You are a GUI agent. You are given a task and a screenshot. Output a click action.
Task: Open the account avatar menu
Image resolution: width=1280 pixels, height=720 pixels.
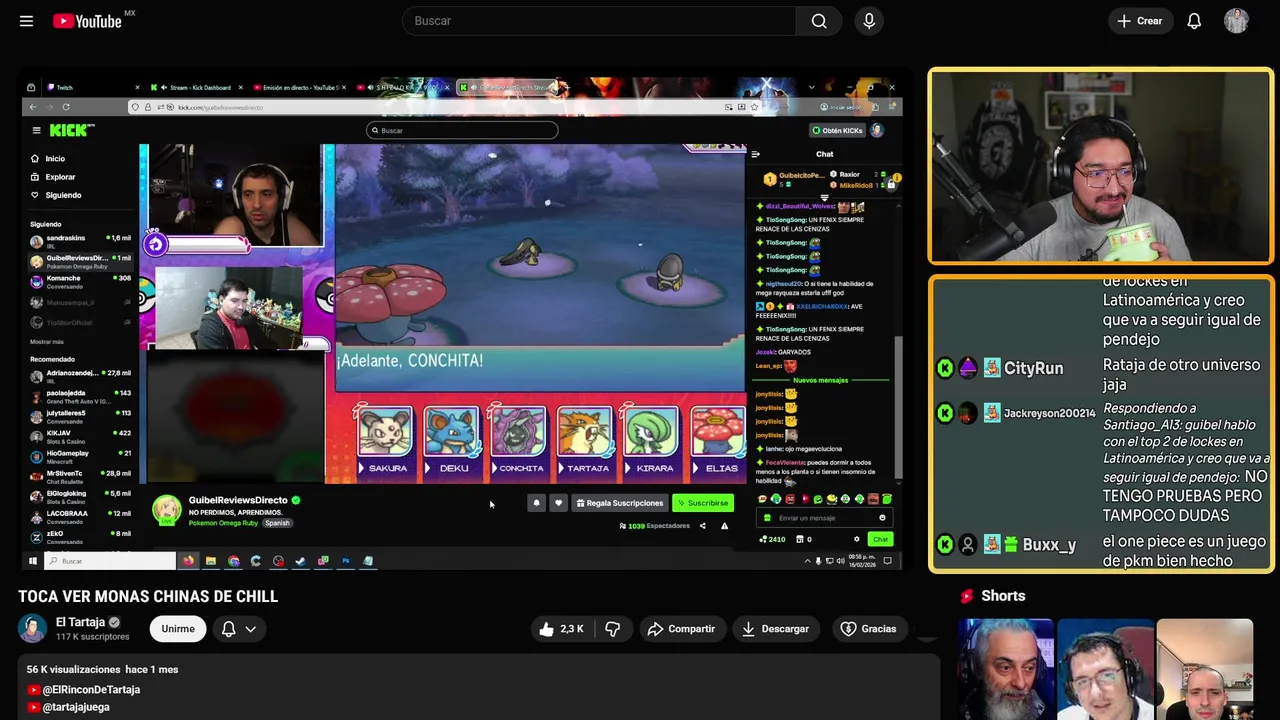click(1236, 21)
